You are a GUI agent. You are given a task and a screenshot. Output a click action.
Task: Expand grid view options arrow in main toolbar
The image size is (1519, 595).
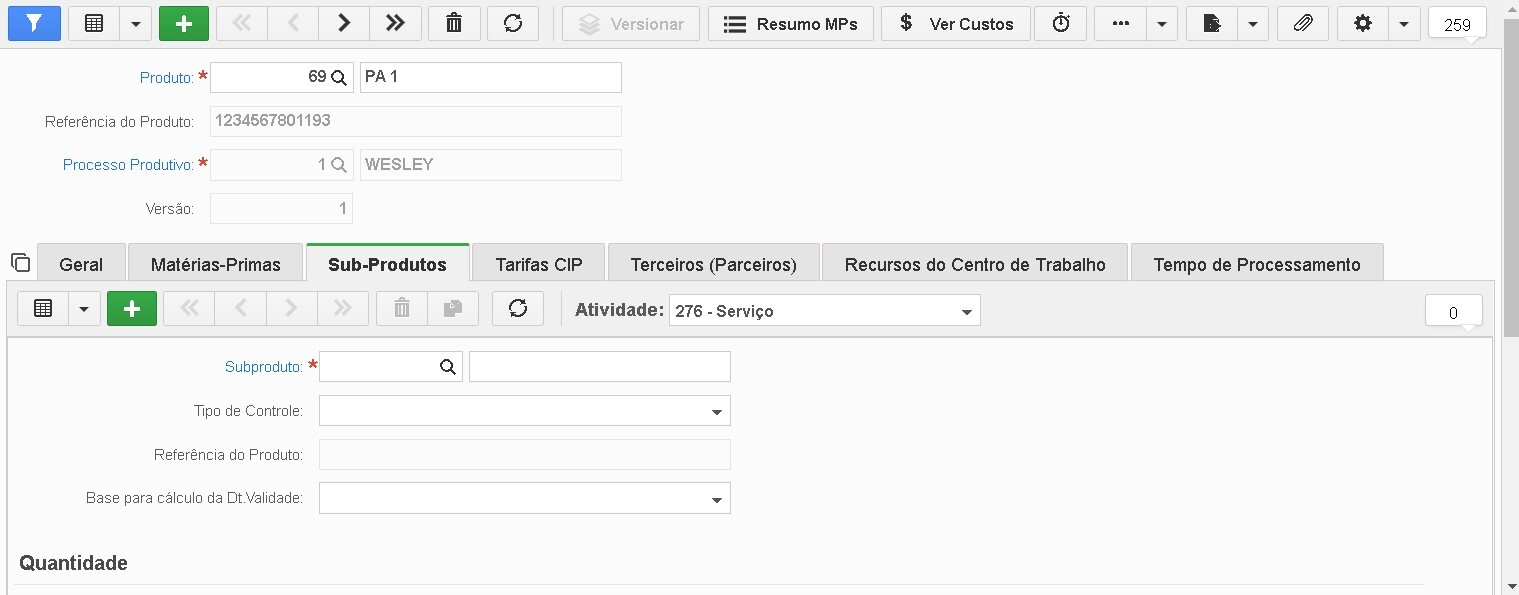tap(136, 23)
